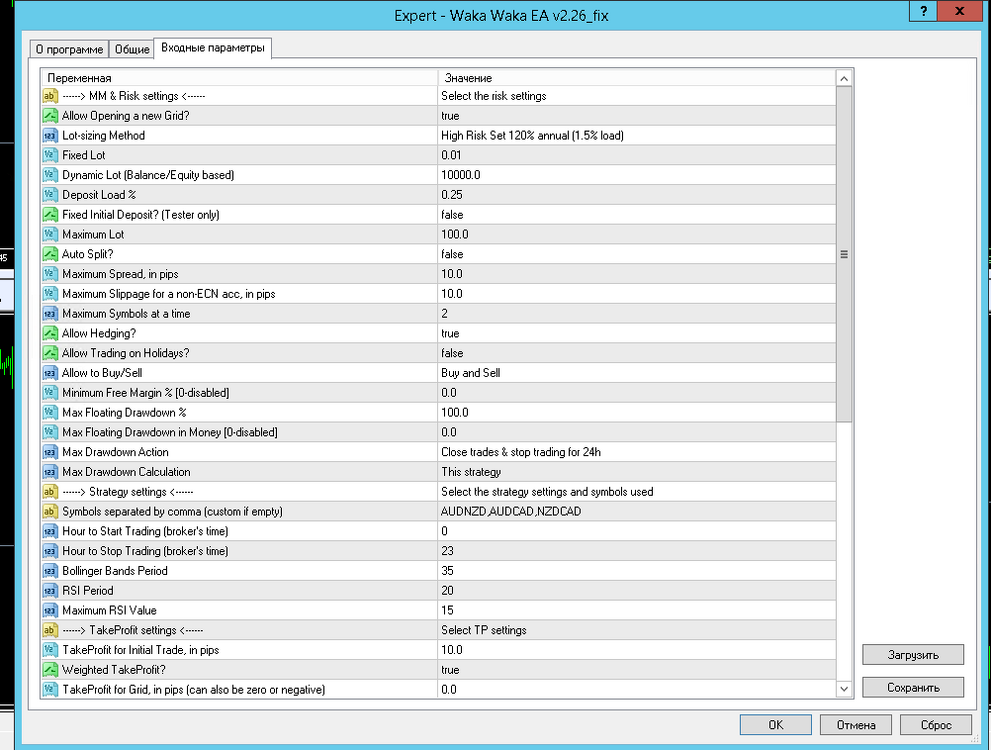Click the boolean icon beside Allow Hedging?
The width and height of the screenshot is (991, 750).
coord(50,334)
